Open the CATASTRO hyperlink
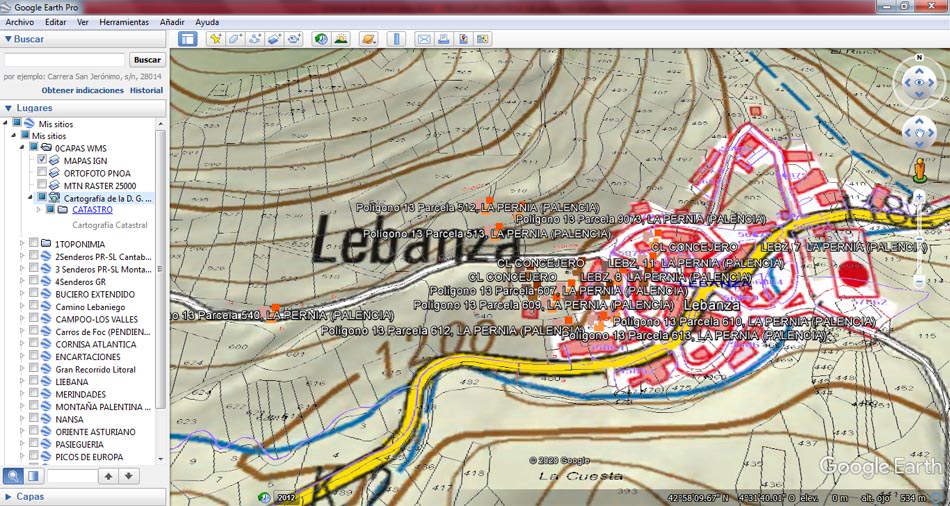 click(92, 210)
